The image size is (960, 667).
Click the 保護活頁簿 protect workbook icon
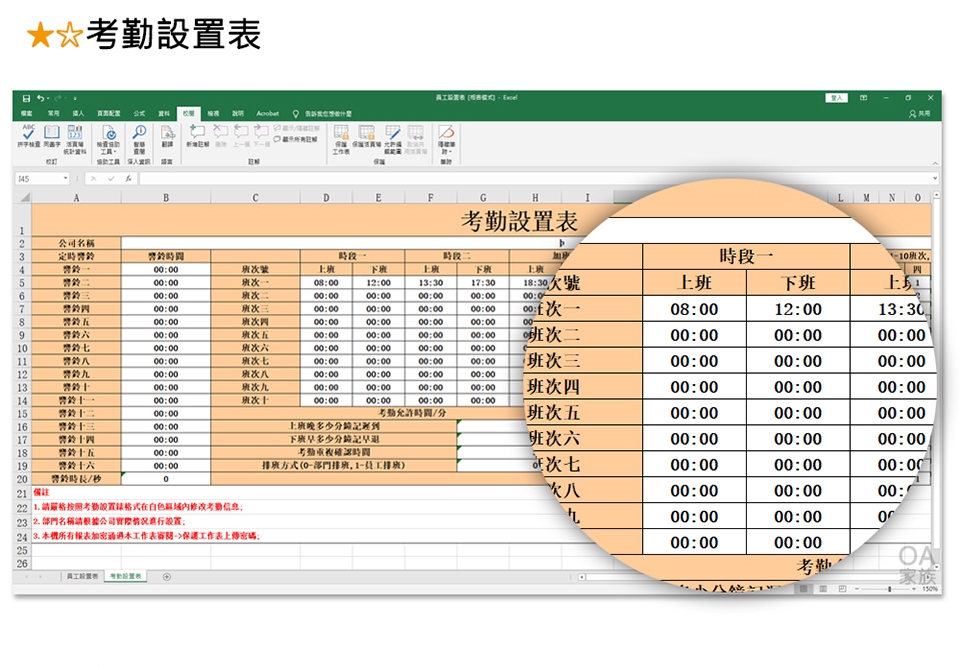(366, 134)
